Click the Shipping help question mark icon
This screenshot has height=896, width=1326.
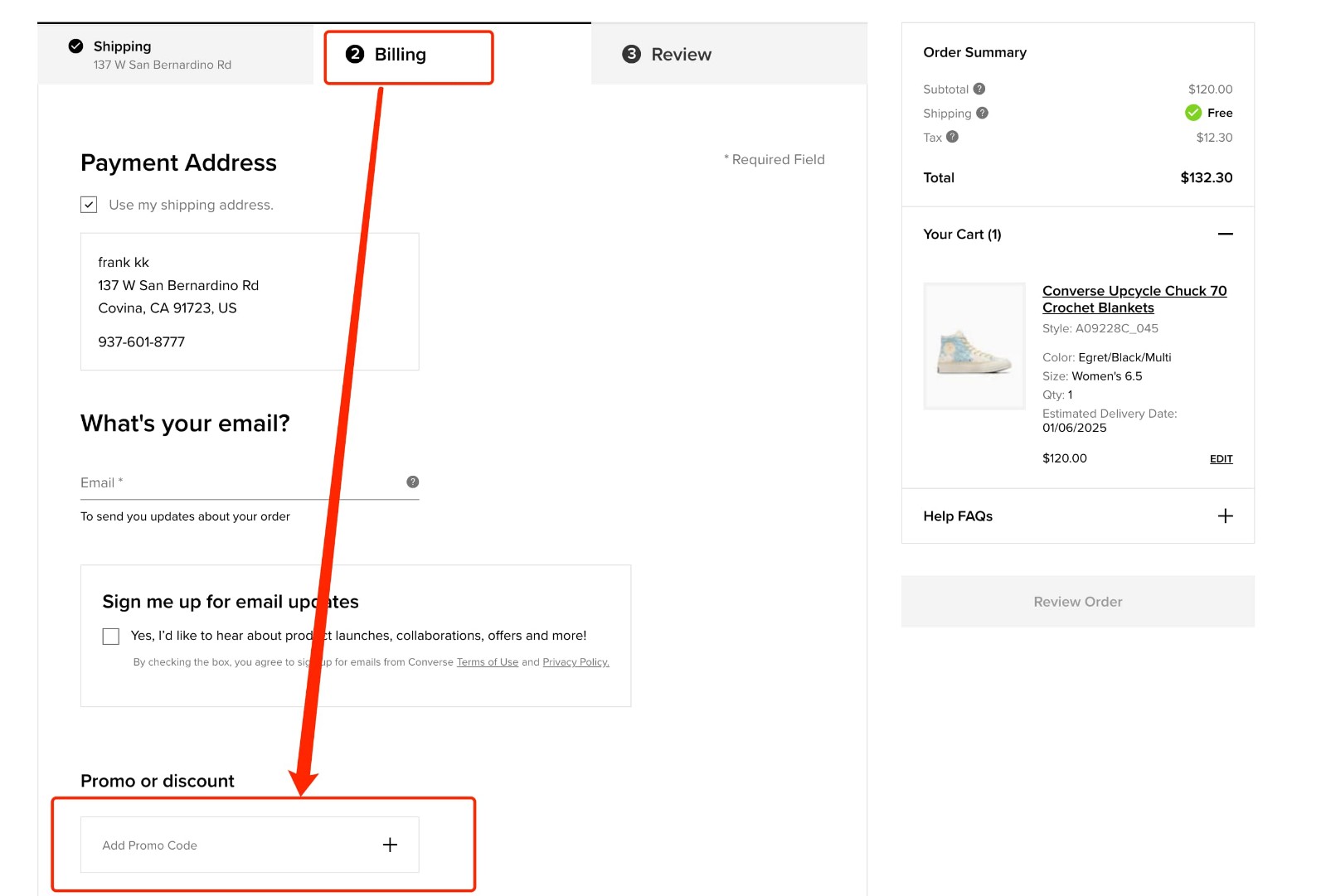[982, 113]
